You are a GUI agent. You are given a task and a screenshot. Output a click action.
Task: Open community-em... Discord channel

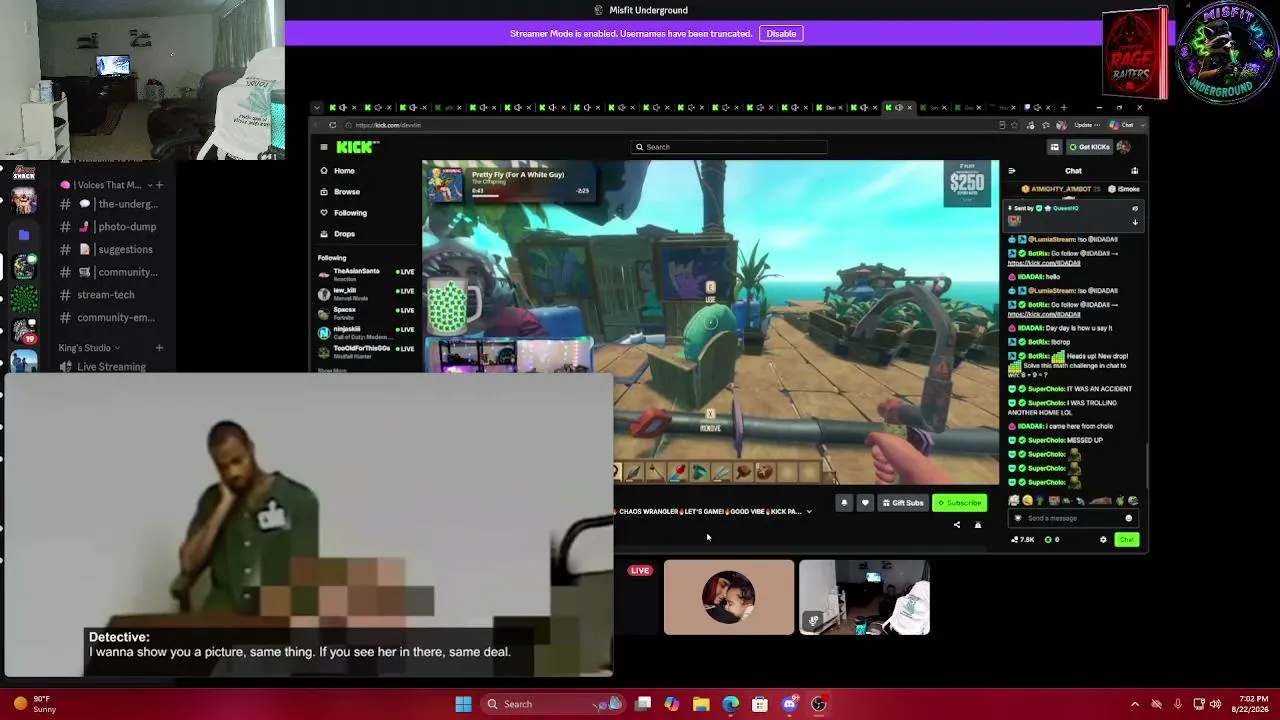click(x=110, y=318)
